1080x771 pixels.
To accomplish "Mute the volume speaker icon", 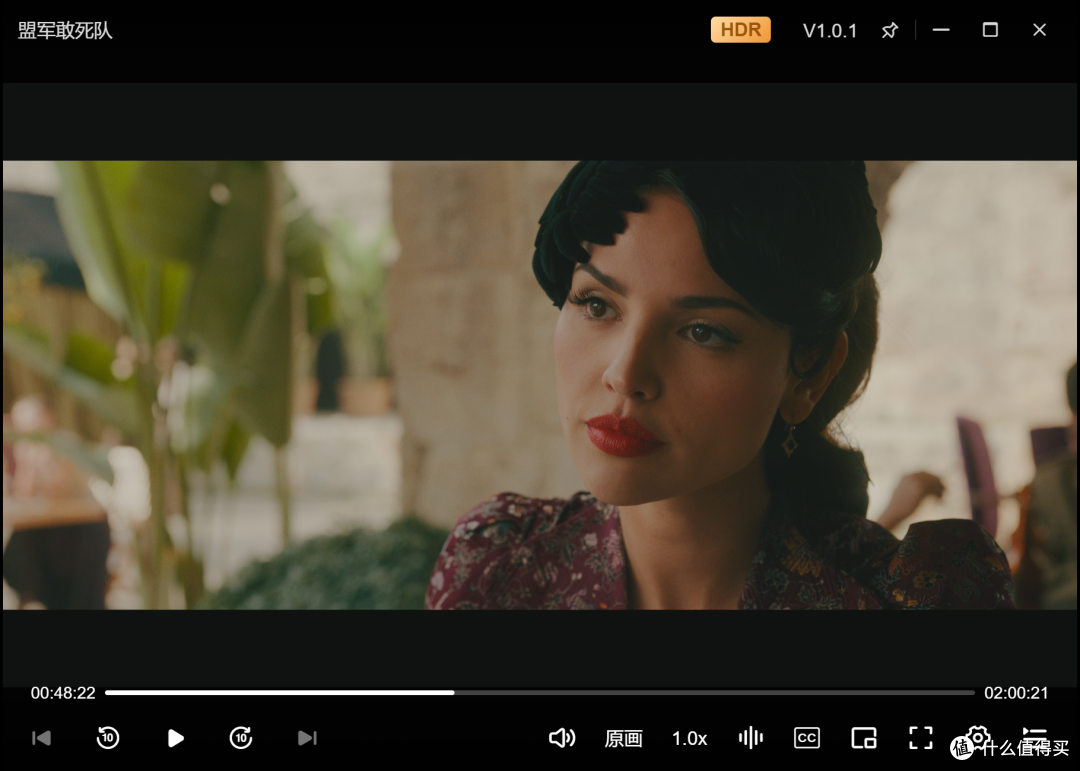I will pos(562,738).
